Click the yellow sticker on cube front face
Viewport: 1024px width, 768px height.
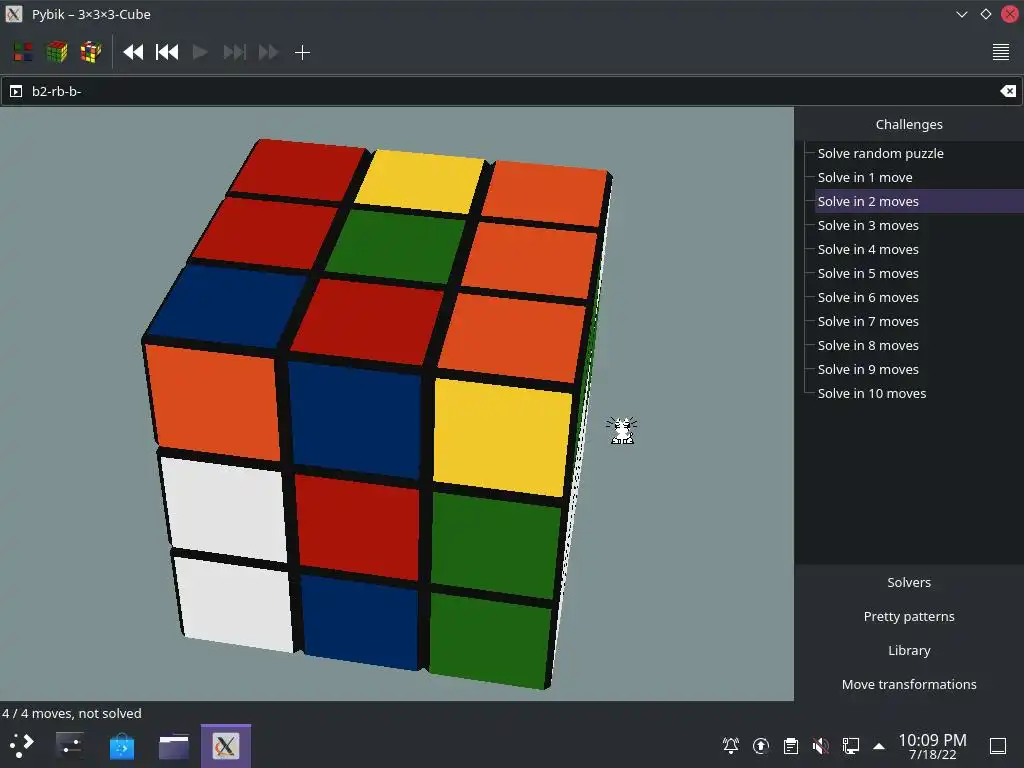[502, 436]
